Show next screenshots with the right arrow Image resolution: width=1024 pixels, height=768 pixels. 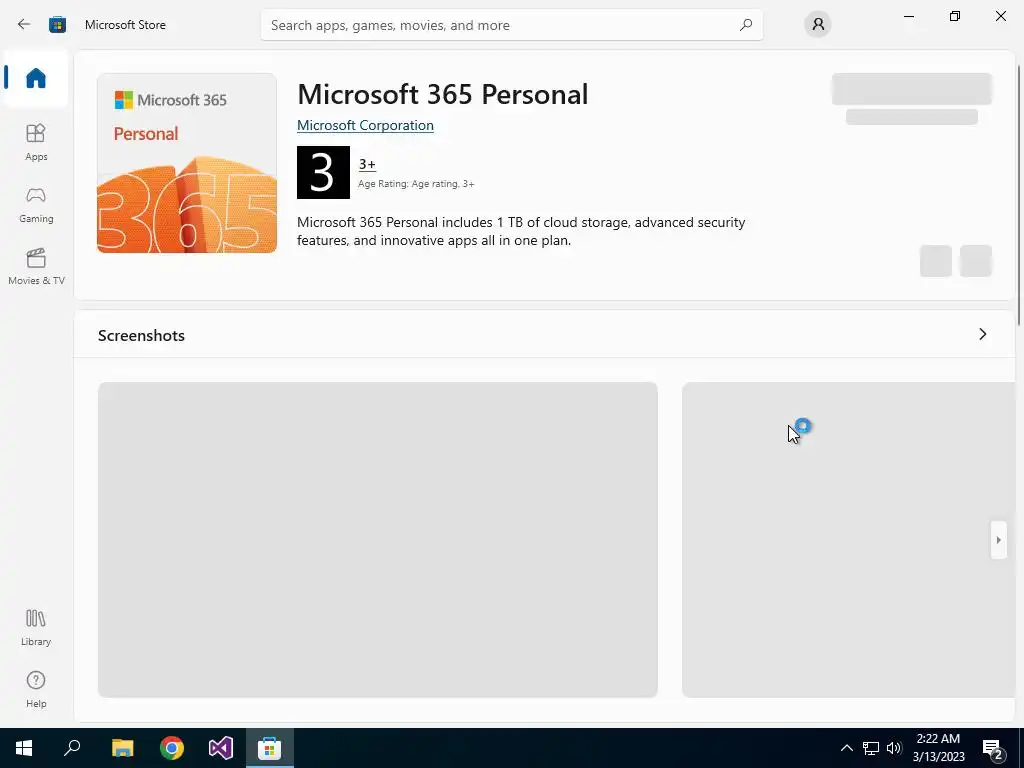[x=999, y=540]
